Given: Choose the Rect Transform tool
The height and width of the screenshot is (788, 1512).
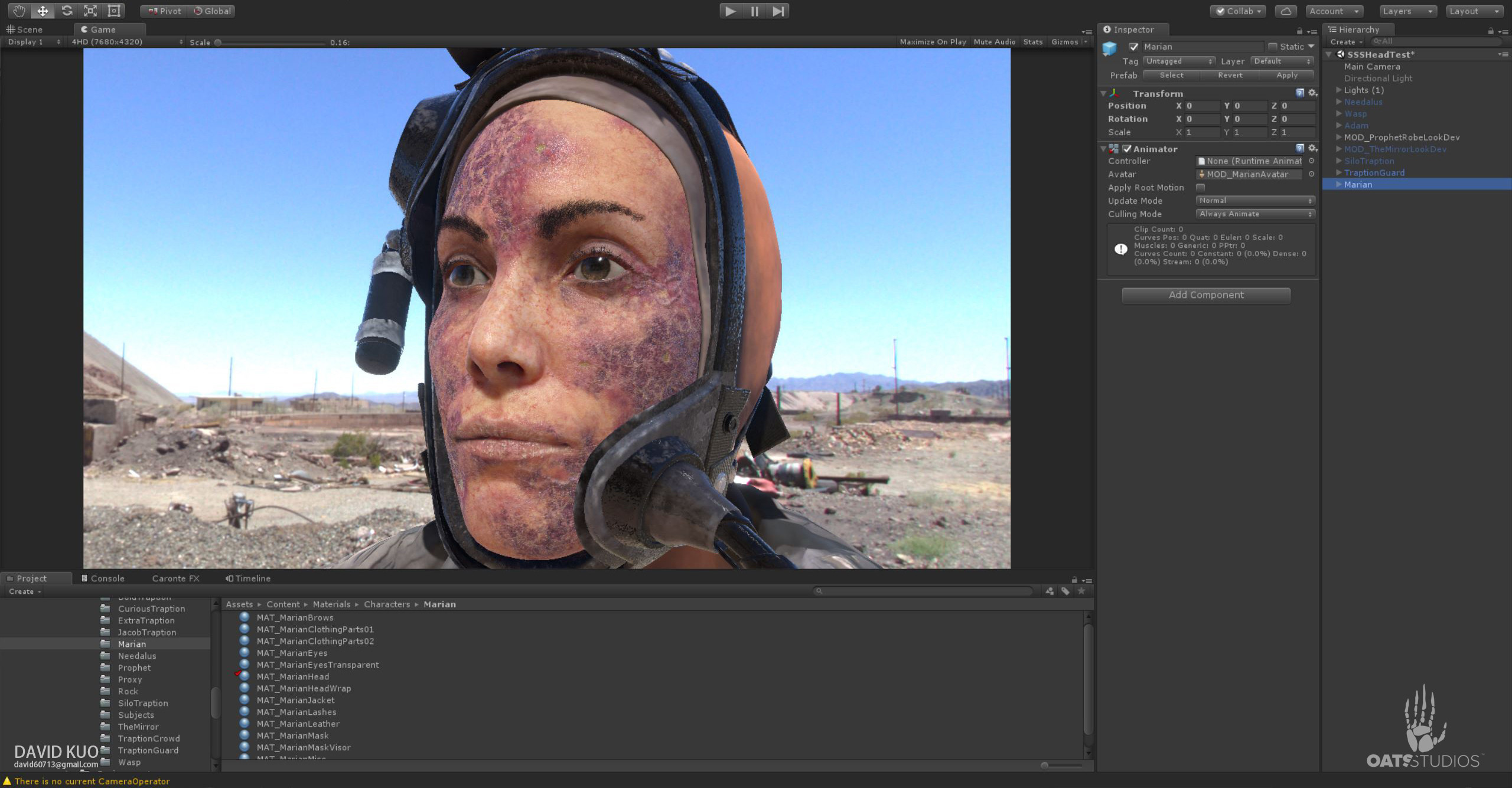Looking at the screenshot, I should tap(114, 11).
